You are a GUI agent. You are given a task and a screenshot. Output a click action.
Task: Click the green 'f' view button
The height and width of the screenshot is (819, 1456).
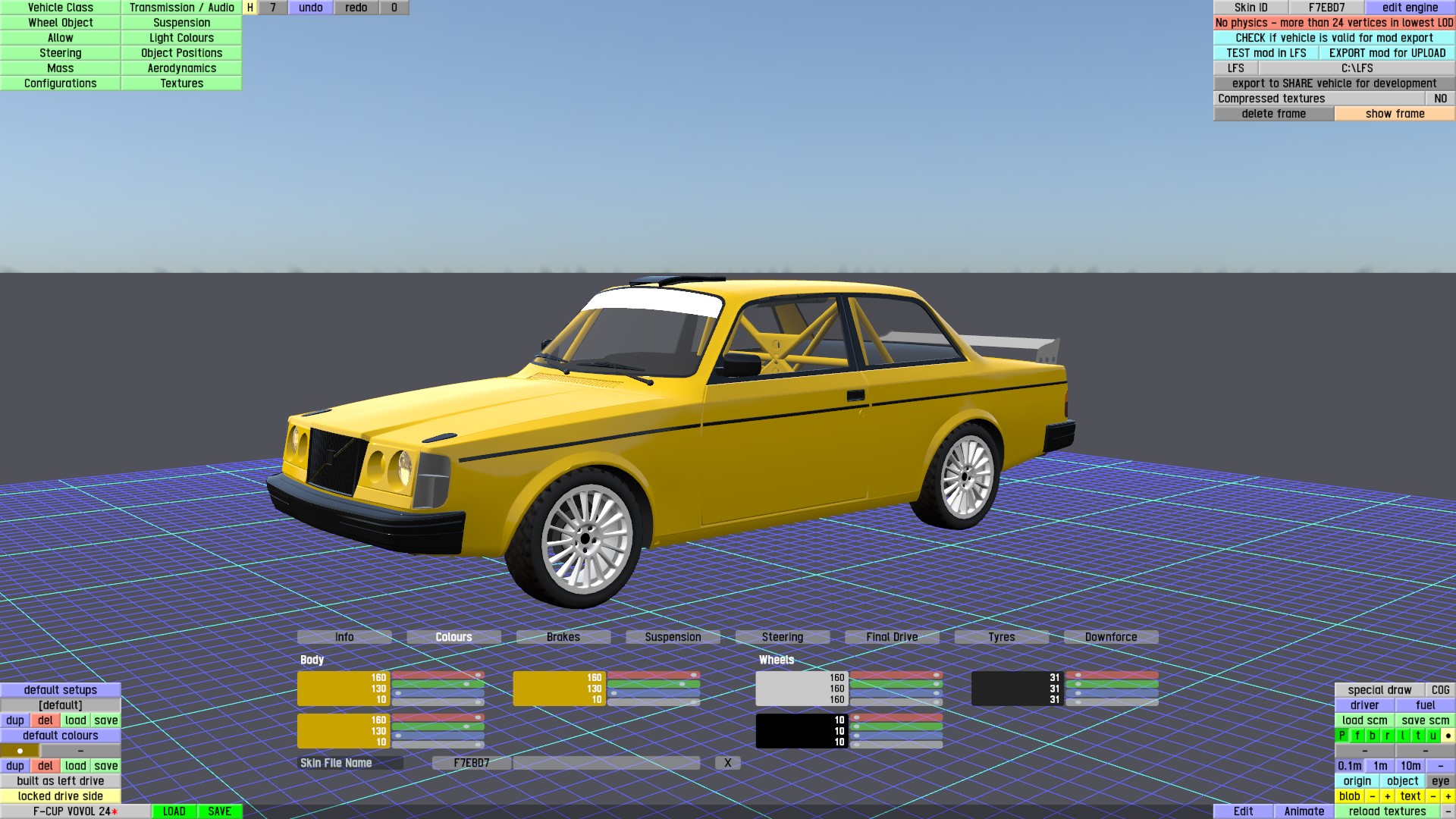1357,736
